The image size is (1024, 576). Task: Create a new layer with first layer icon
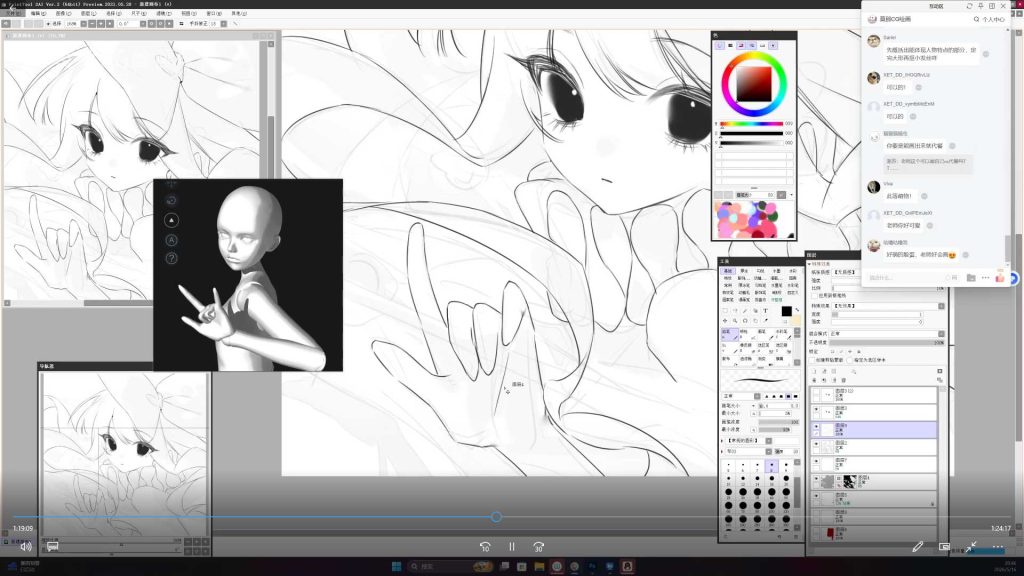tap(814, 371)
